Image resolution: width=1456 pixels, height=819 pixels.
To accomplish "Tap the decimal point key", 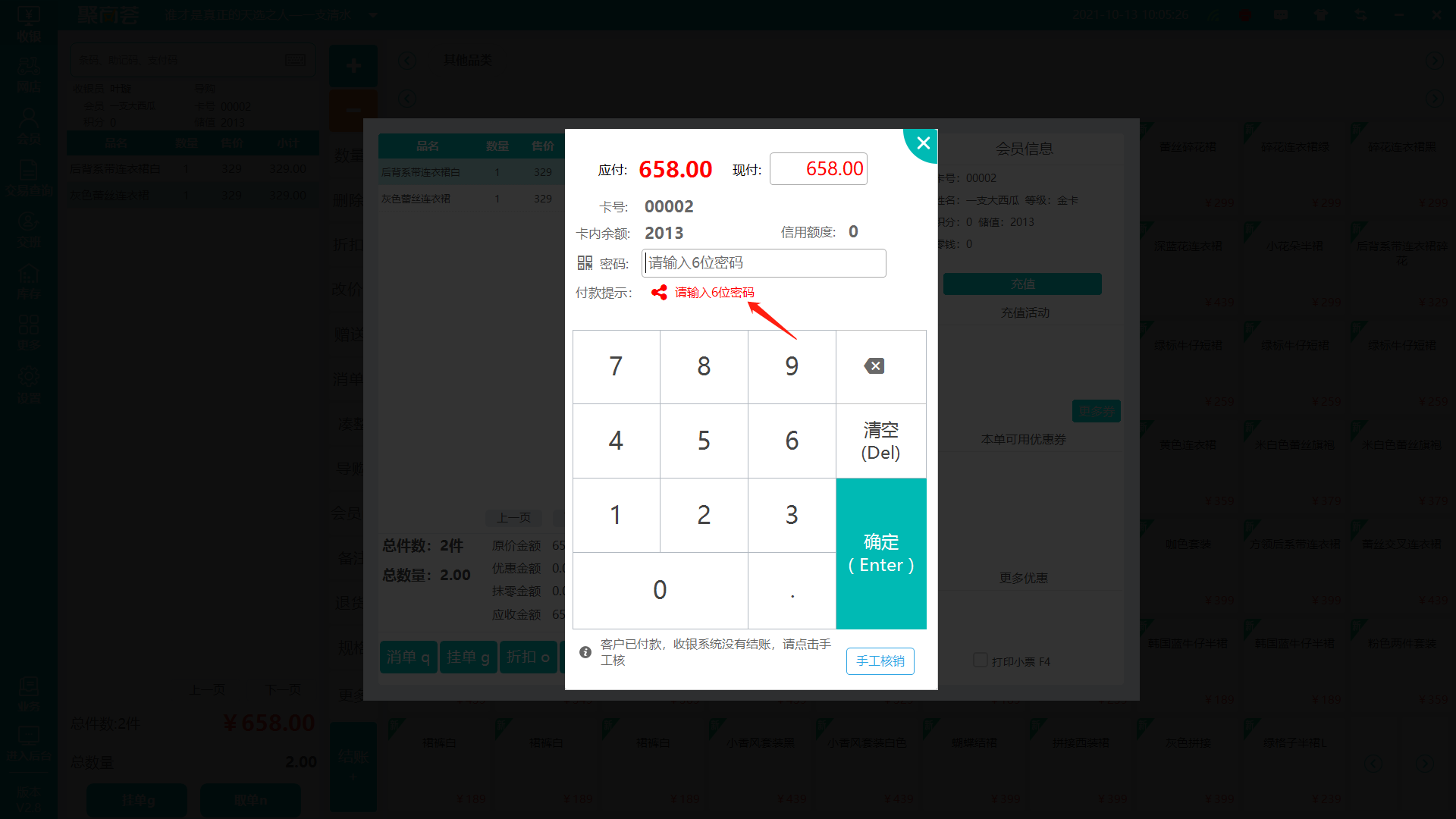I will click(792, 590).
